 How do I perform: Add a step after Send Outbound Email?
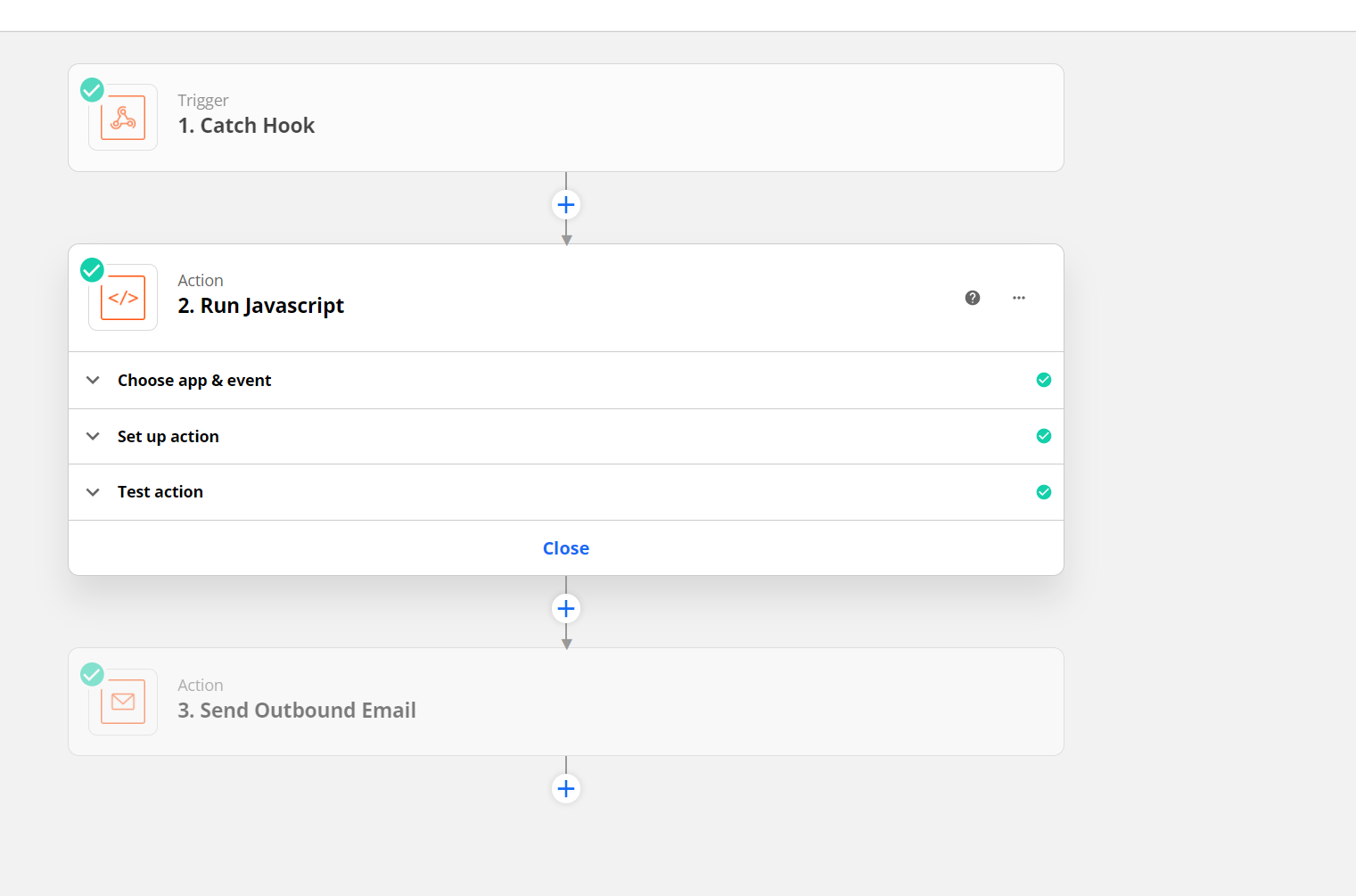coord(566,789)
